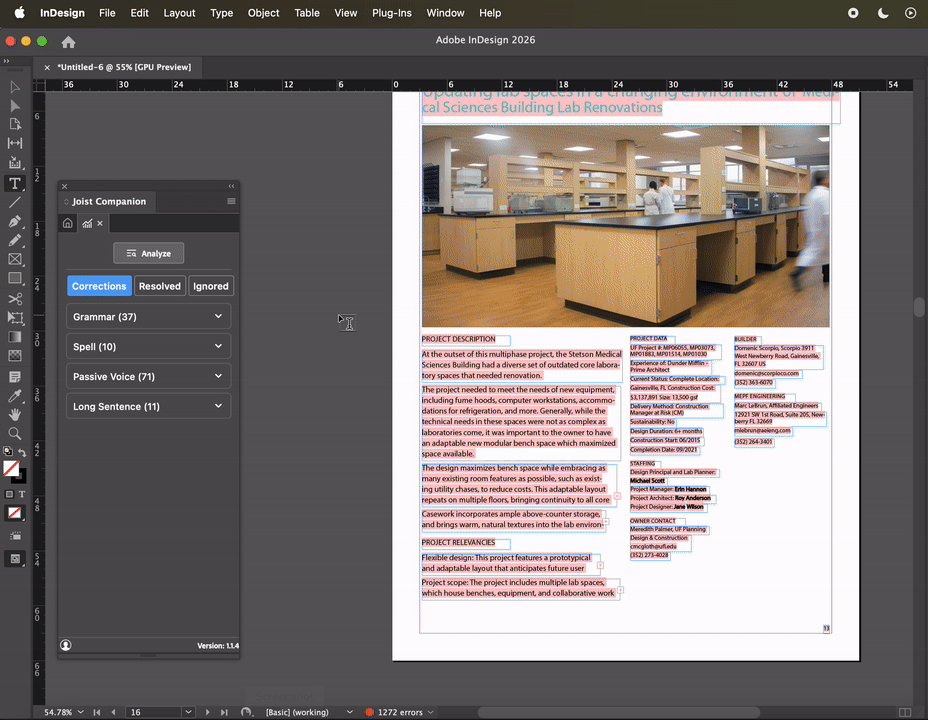This screenshot has width=928, height=720.
Task: Open the Plug-Ins menu
Action: click(x=392, y=13)
